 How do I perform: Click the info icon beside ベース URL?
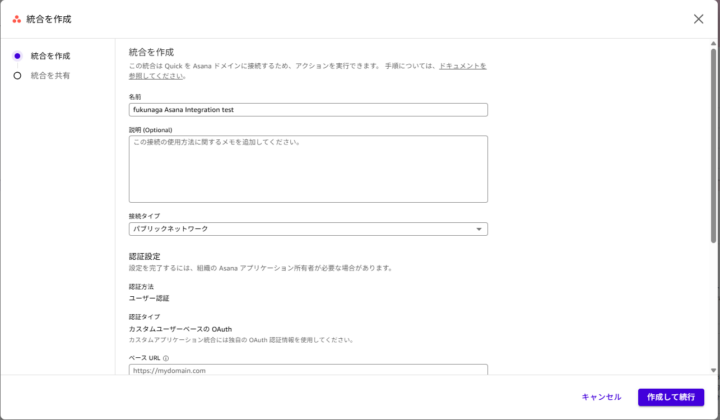point(166,357)
